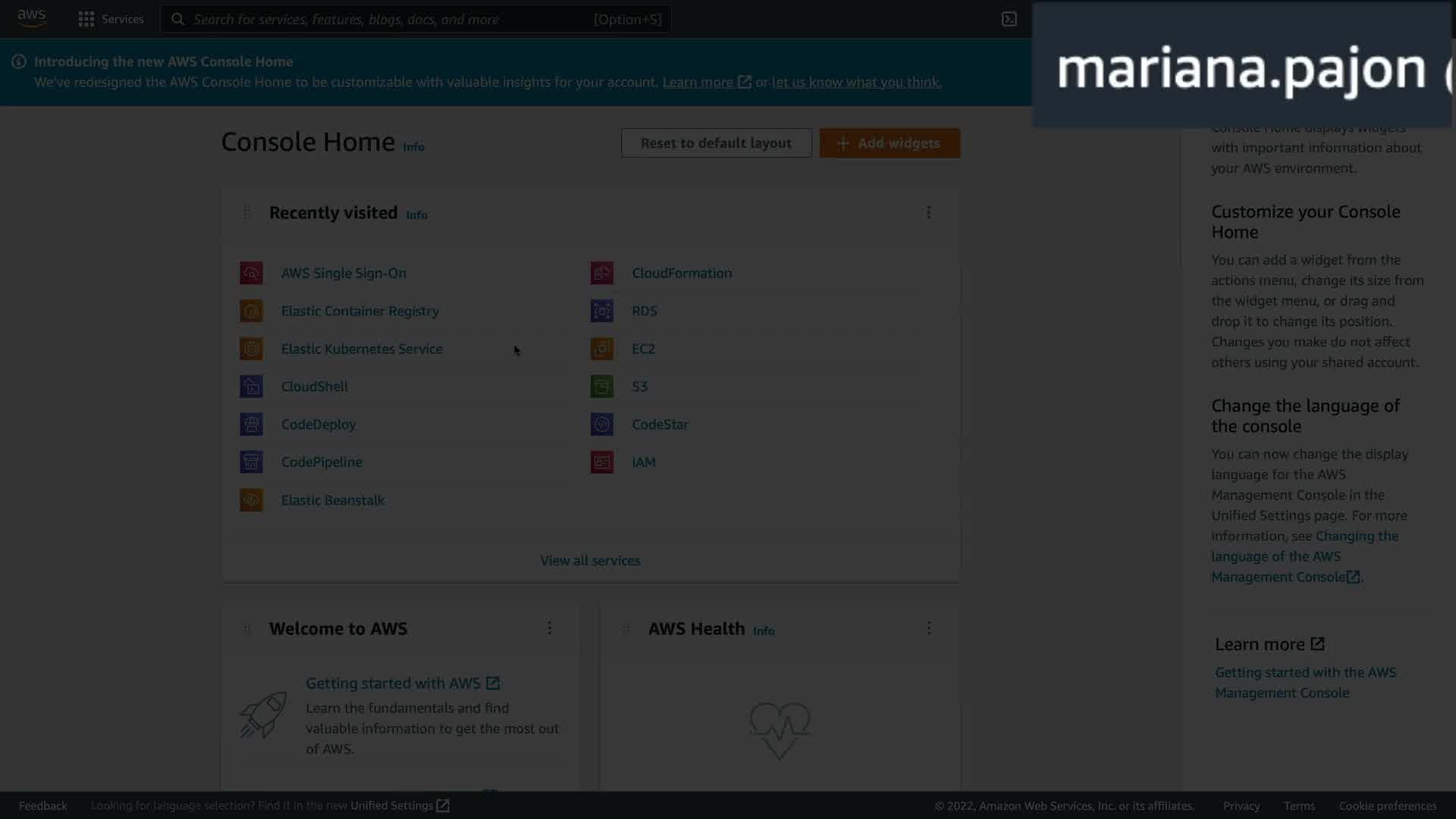Grab the Recently visited widget drag handle

246,212
